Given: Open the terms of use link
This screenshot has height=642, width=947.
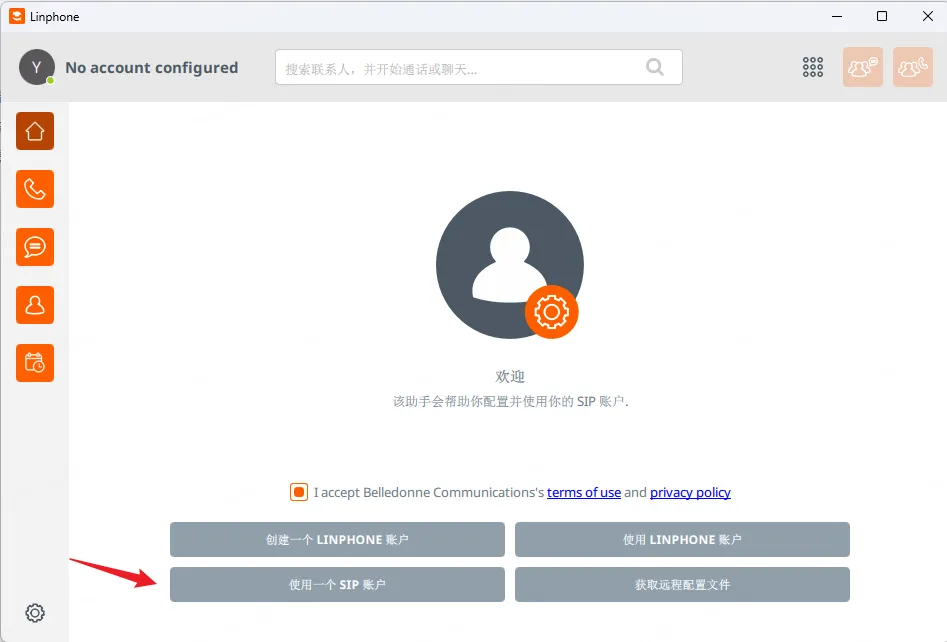Looking at the screenshot, I should (x=584, y=492).
